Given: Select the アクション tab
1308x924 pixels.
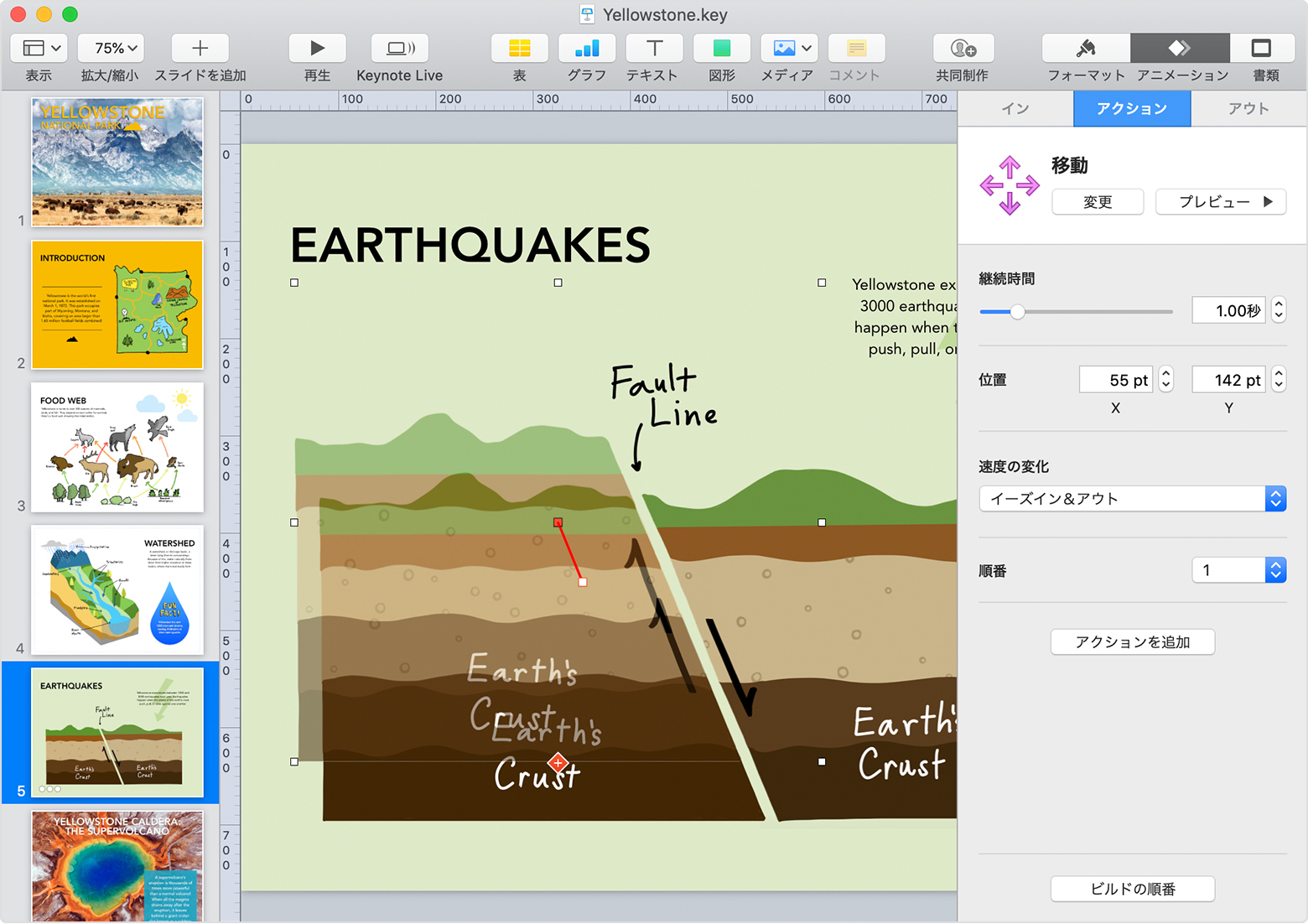Looking at the screenshot, I should [x=1132, y=109].
